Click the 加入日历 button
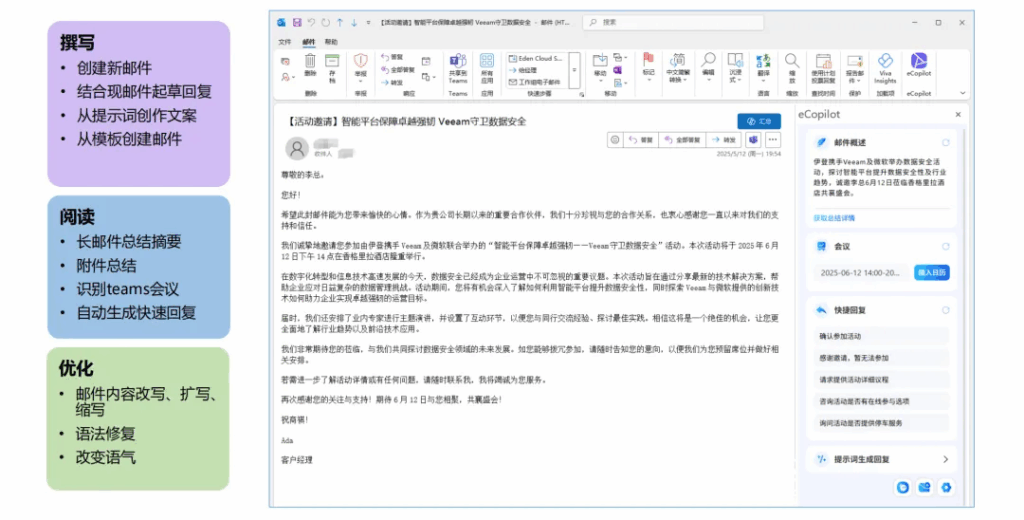1024x520 pixels. point(932,272)
